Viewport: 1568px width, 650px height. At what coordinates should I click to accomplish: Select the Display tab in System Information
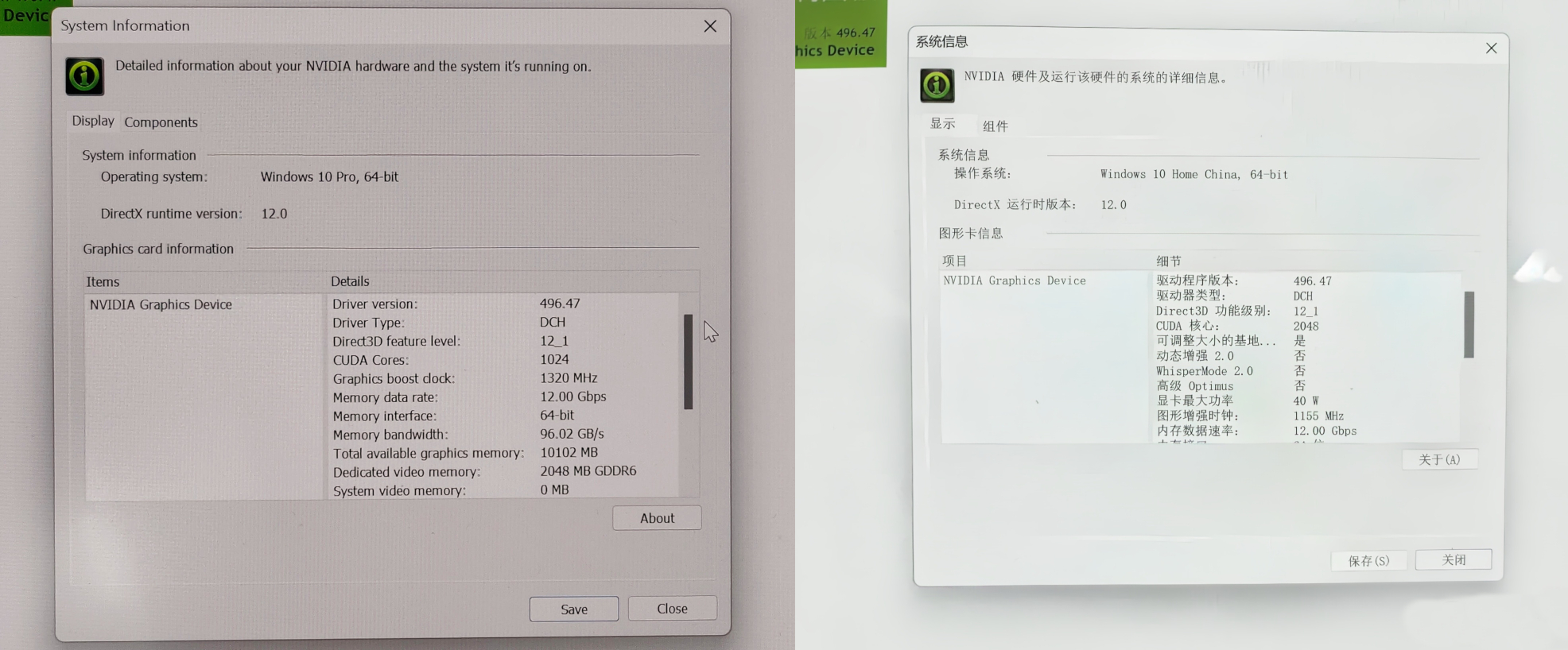(x=93, y=121)
